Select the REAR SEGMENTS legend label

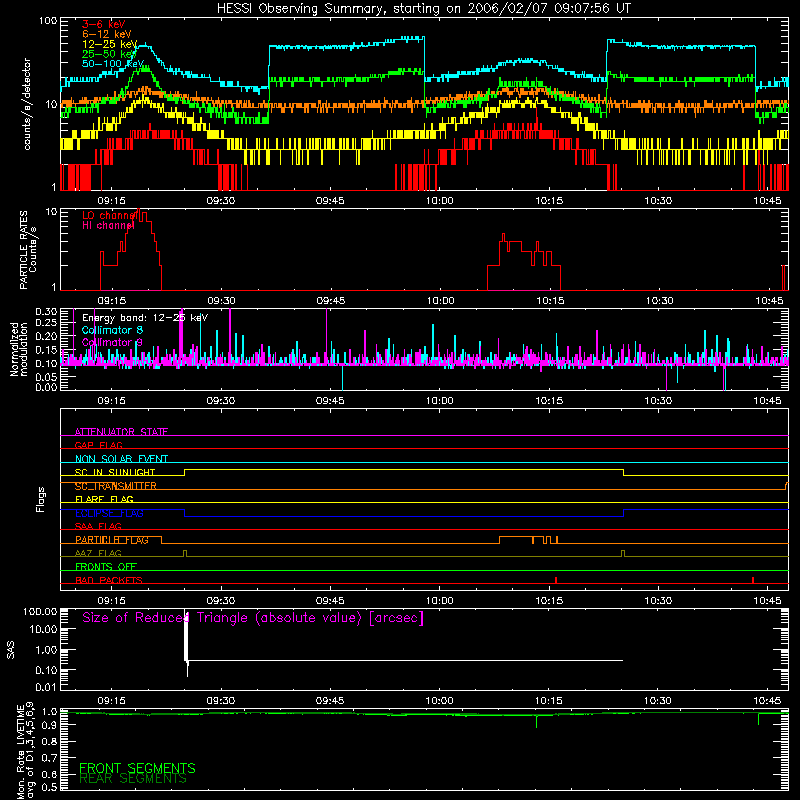[133, 779]
